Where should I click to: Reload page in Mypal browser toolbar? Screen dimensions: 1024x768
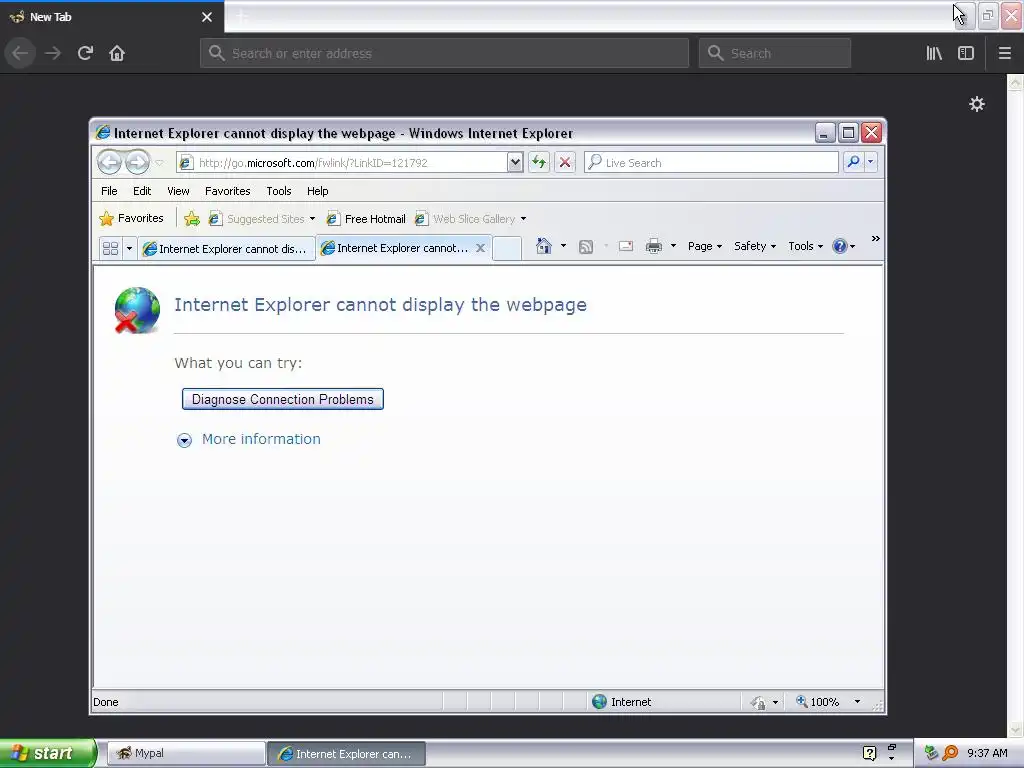85,53
